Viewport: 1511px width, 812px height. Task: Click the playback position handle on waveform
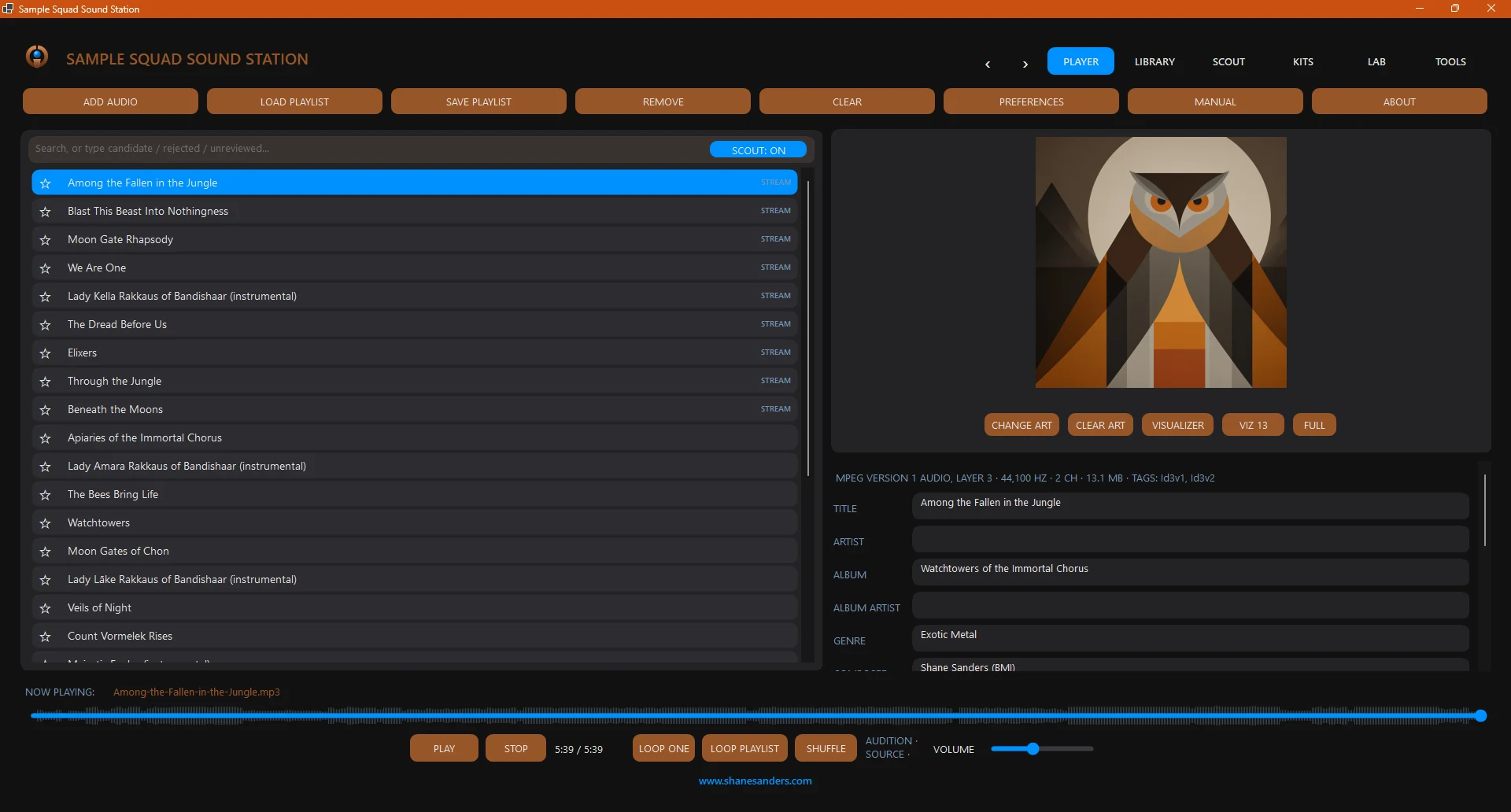[x=1480, y=716]
